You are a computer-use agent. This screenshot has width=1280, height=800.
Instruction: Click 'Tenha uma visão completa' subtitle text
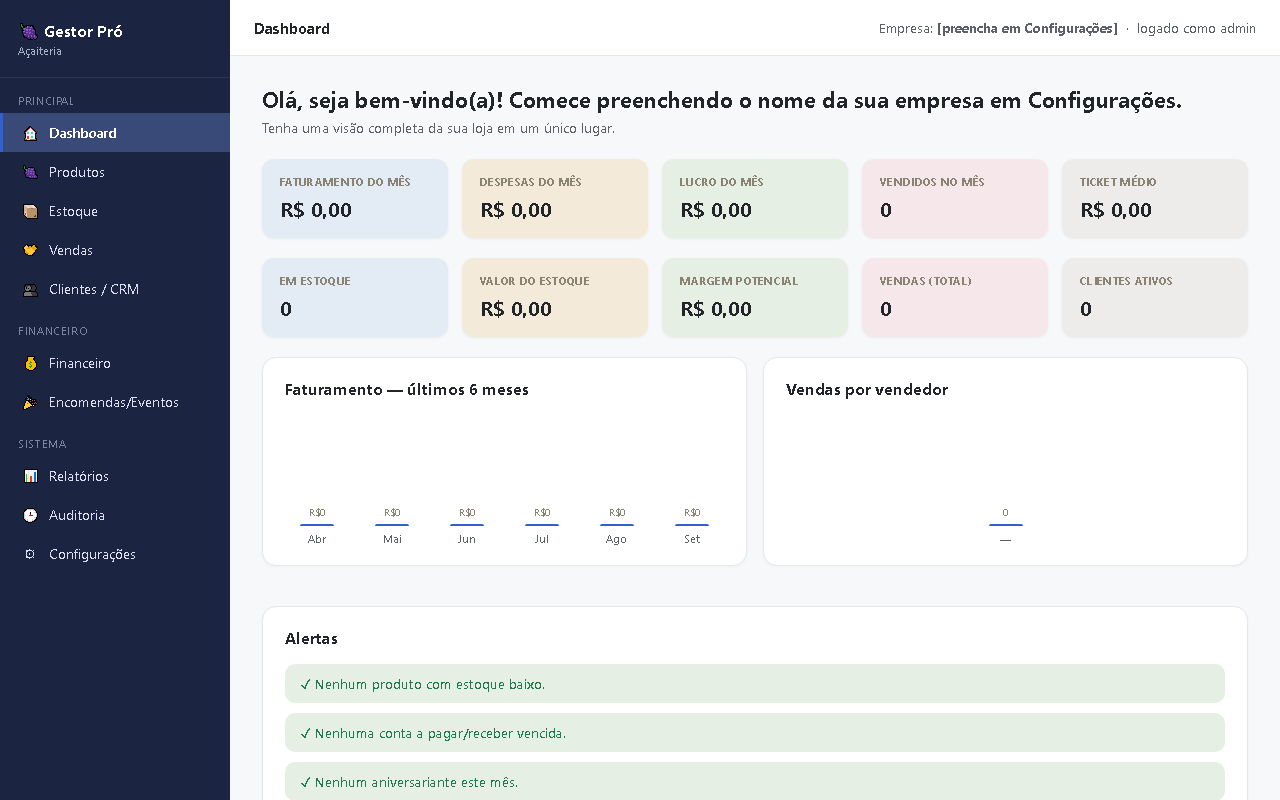pyautogui.click(x=438, y=129)
